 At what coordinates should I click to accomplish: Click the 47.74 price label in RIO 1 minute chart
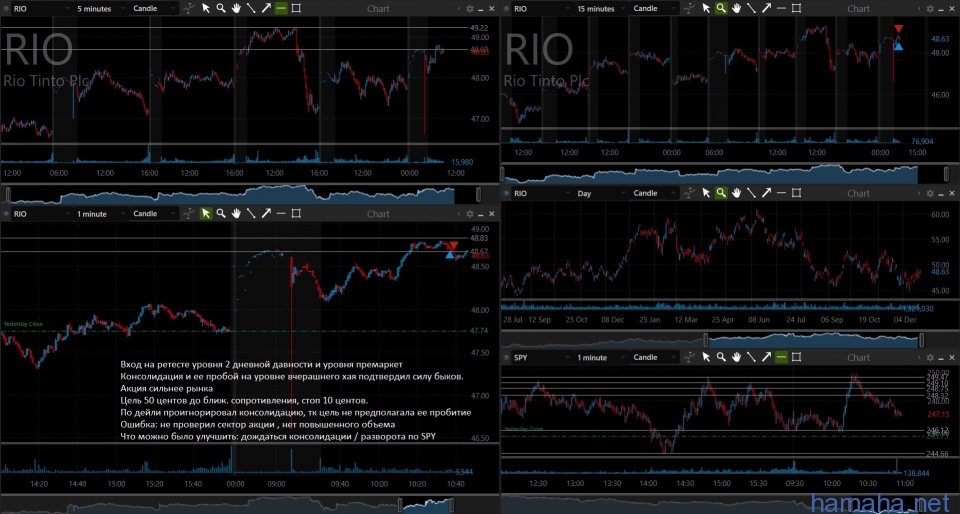(x=479, y=330)
